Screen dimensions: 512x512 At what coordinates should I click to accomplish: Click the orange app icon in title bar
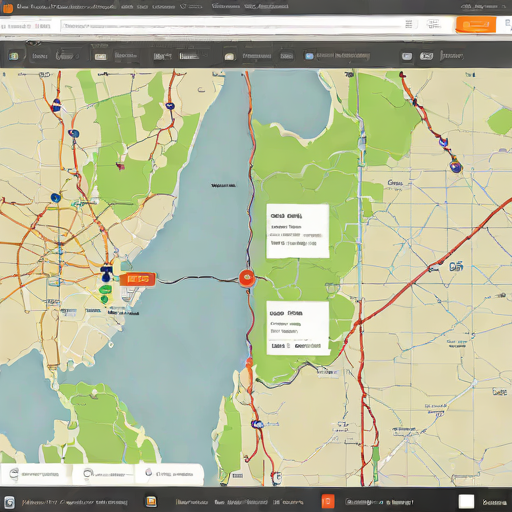point(7,8)
